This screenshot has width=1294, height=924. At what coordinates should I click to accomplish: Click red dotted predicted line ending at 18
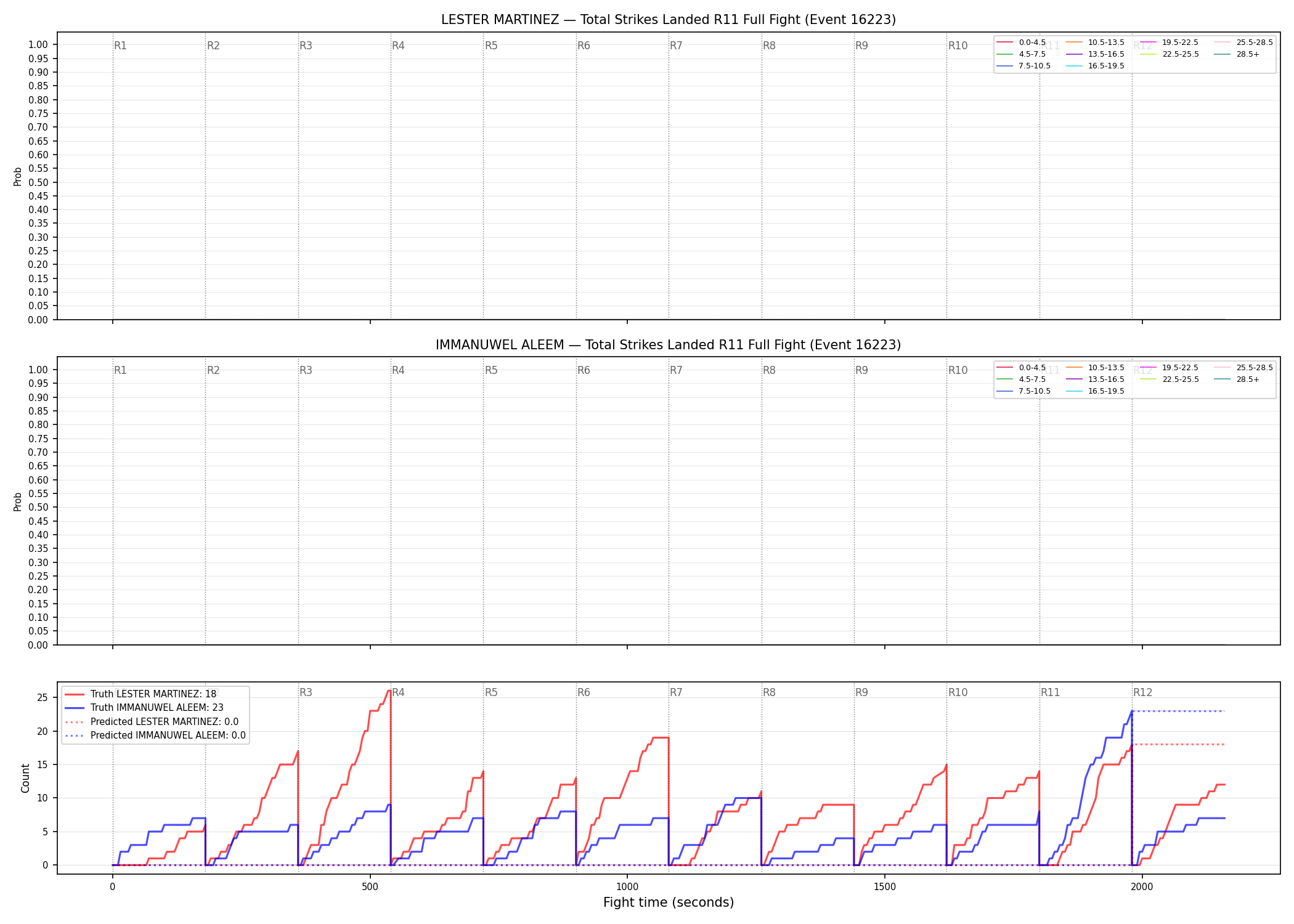point(1178,744)
